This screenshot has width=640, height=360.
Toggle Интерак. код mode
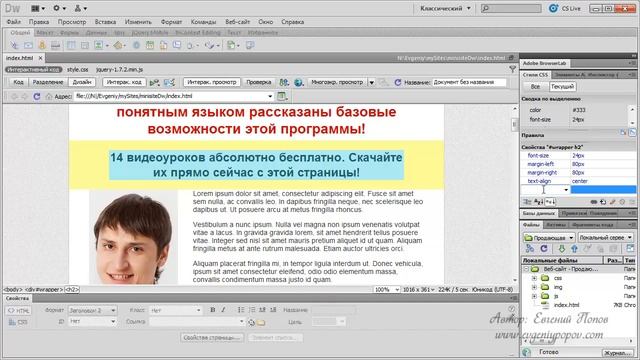point(124,82)
